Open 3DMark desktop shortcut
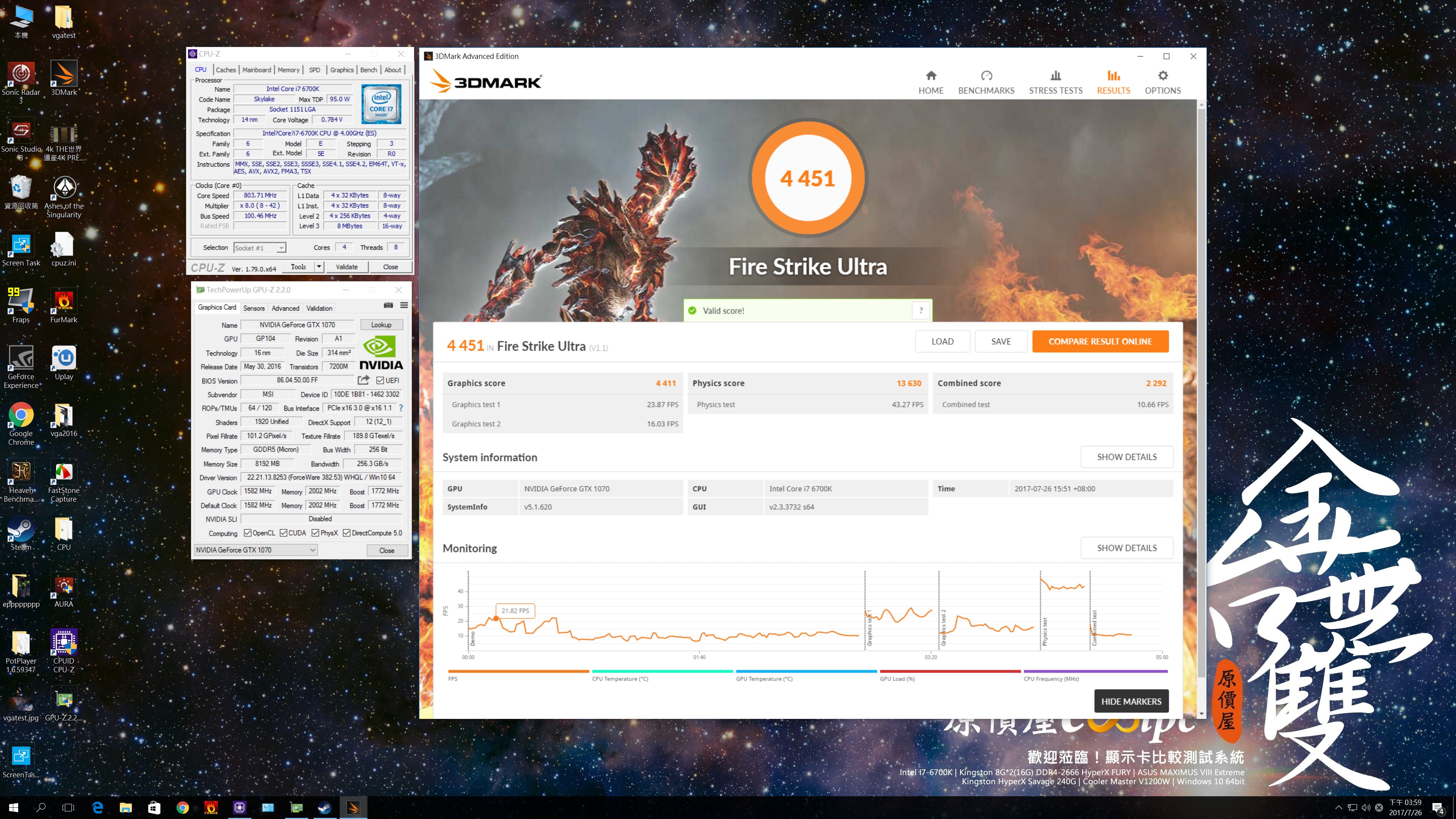The width and height of the screenshot is (1456, 819). coord(64,78)
